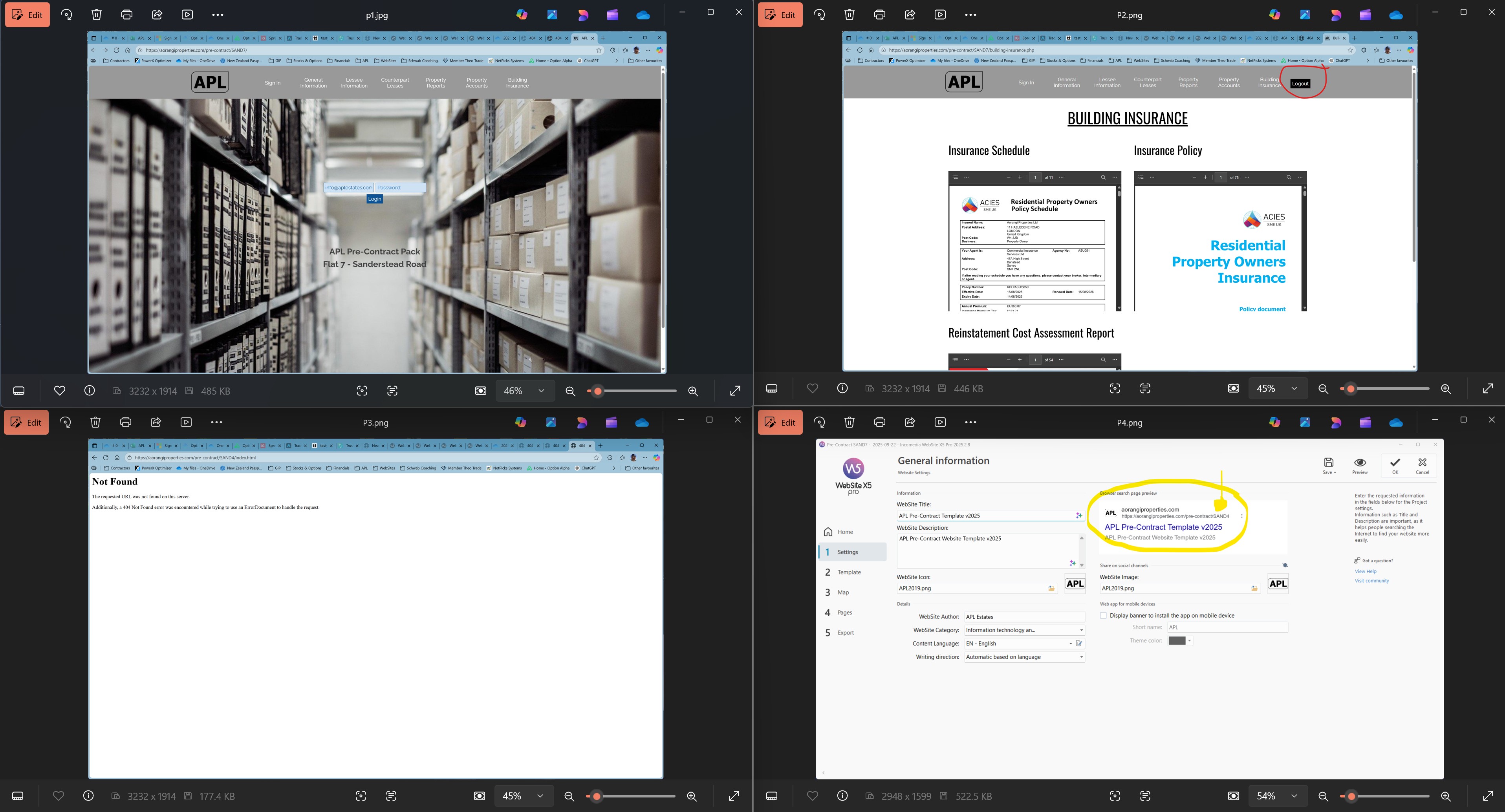1505x812 pixels.
Task: Click the Edit button in the P4.png window
Action: pyautogui.click(x=780, y=422)
